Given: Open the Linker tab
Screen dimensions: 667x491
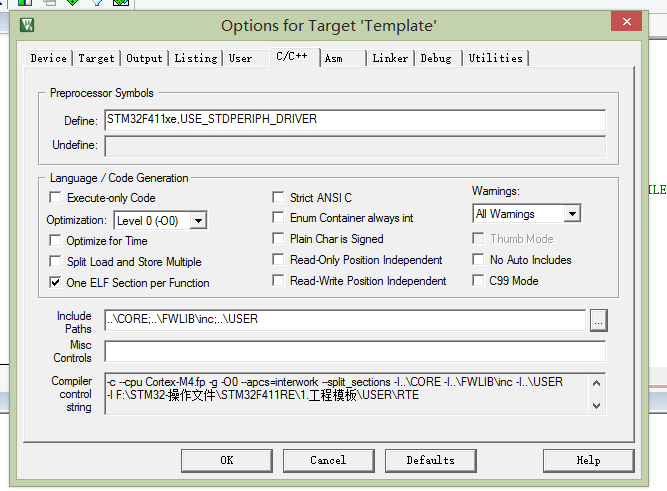Looking at the screenshot, I should [x=390, y=58].
